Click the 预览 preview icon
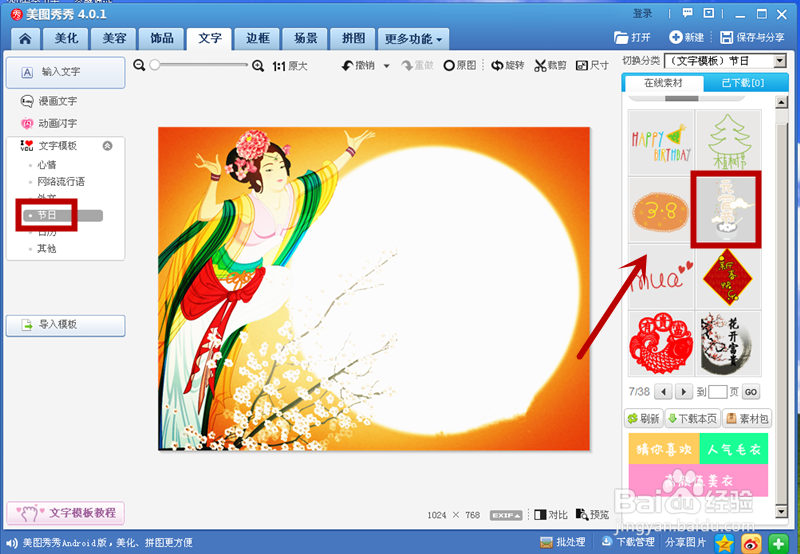 582,514
